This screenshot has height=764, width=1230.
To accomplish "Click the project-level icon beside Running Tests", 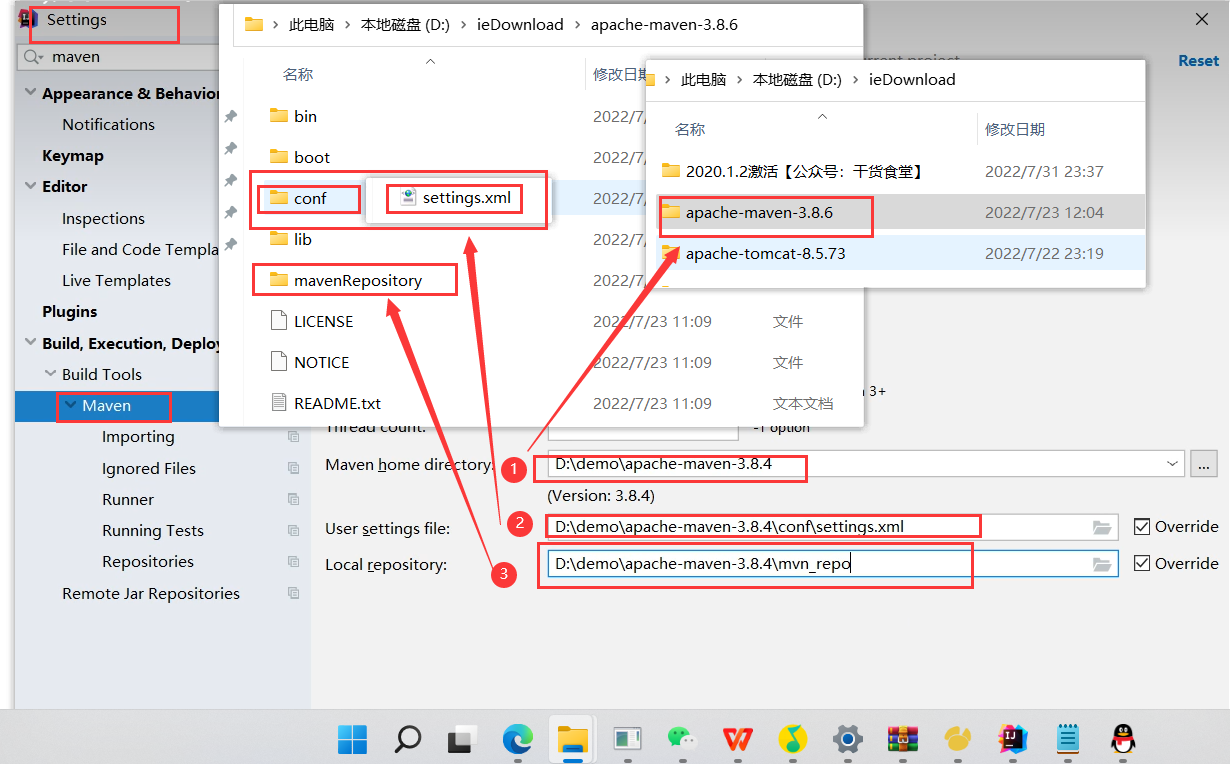I will [x=293, y=530].
